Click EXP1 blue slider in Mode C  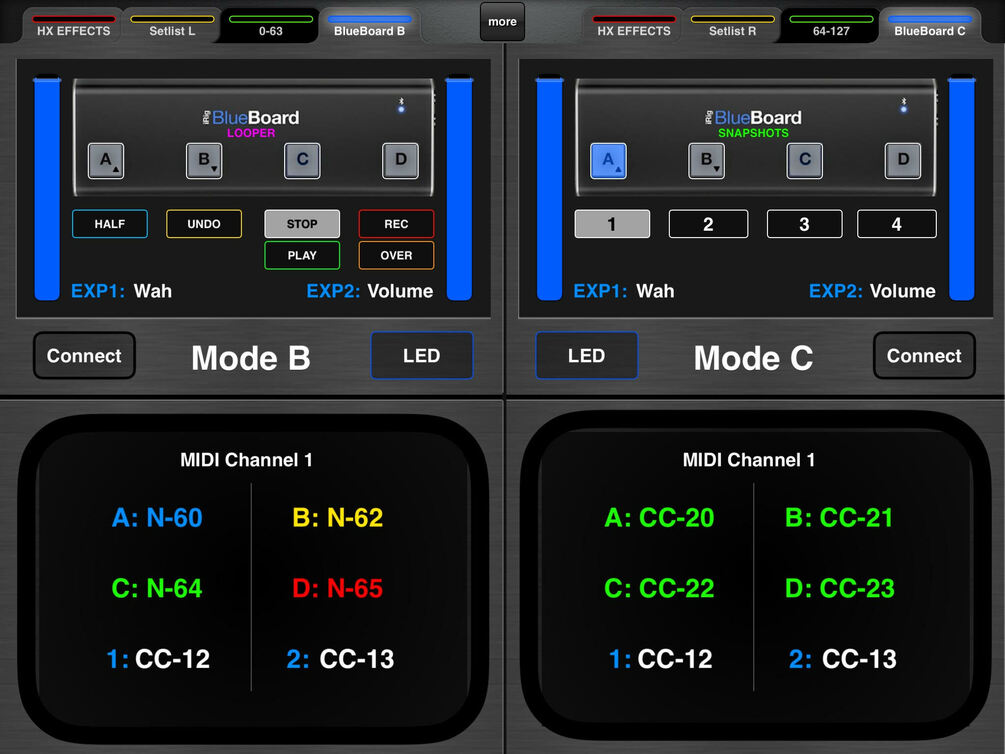(x=549, y=188)
